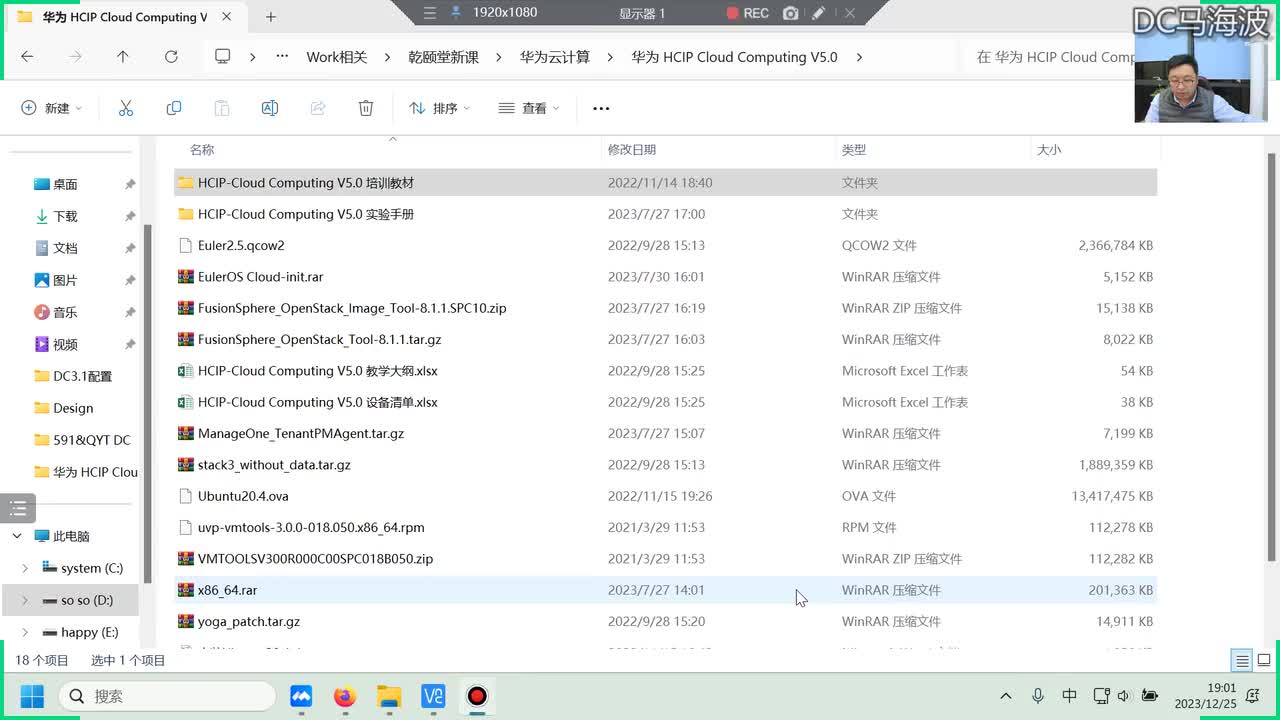The height and width of the screenshot is (720, 1280).
Task: Click the taskbar 搜索 search box
Action: pos(167,696)
